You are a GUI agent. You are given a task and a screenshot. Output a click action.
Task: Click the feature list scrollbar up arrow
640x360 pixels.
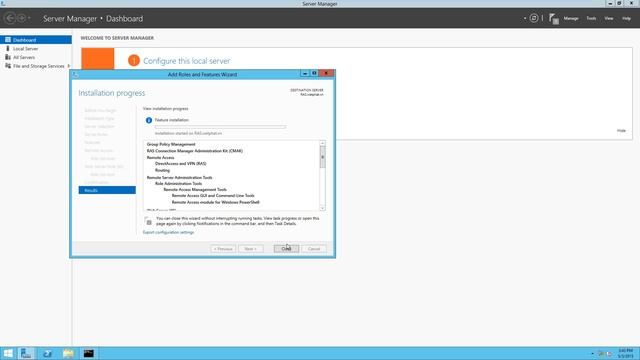pos(322,143)
